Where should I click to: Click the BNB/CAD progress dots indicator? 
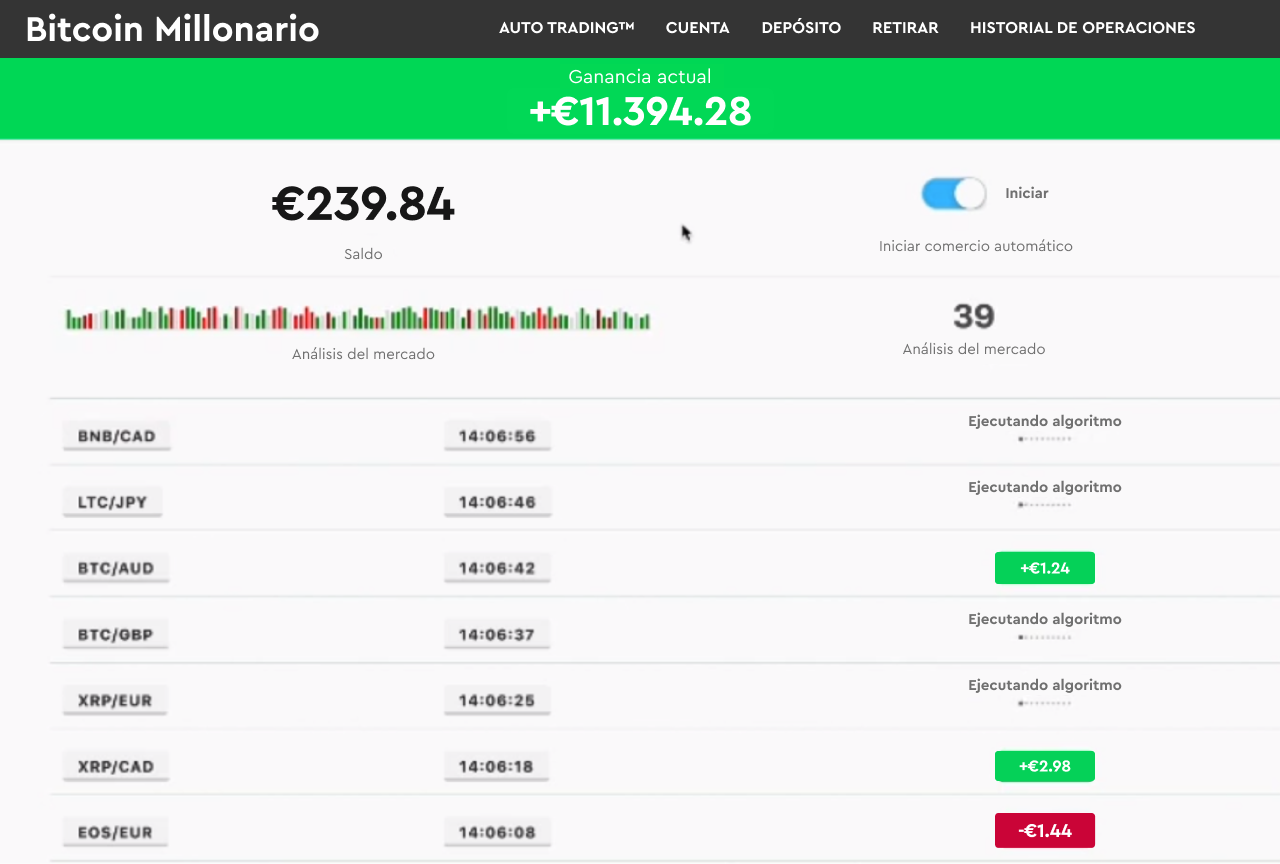1045,439
